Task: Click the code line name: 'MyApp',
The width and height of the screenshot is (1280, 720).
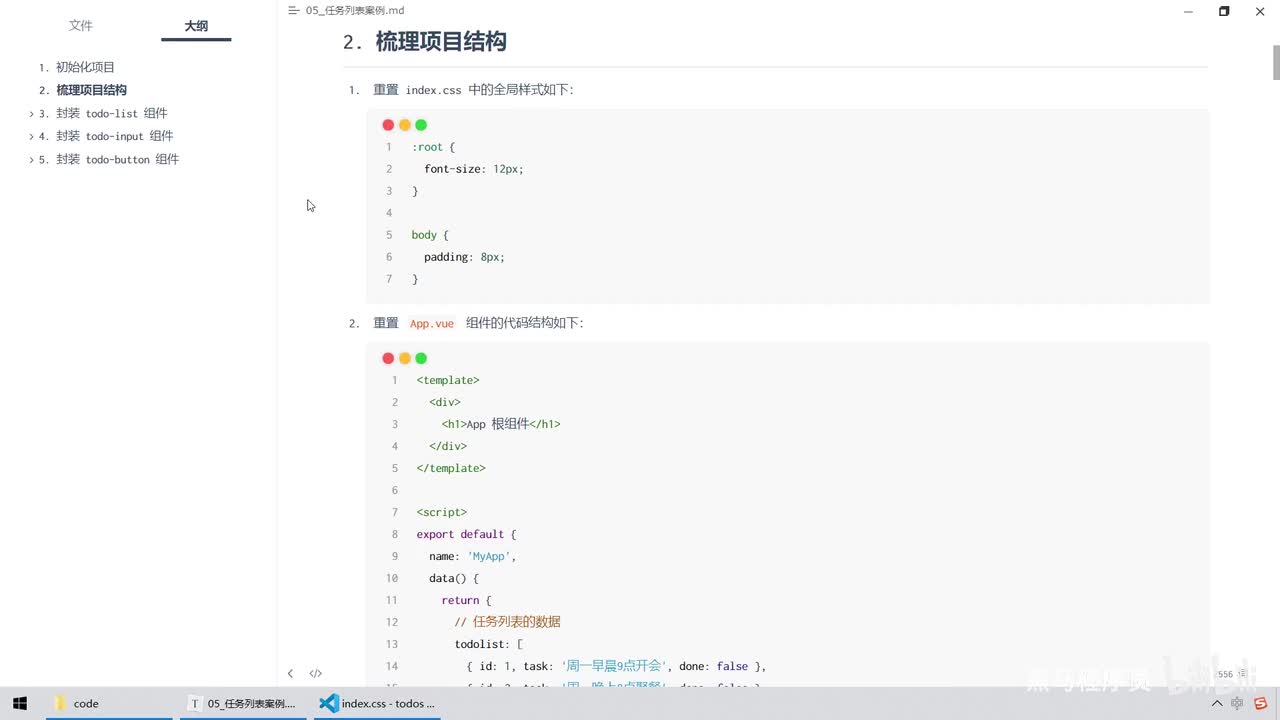Action: click(473, 556)
